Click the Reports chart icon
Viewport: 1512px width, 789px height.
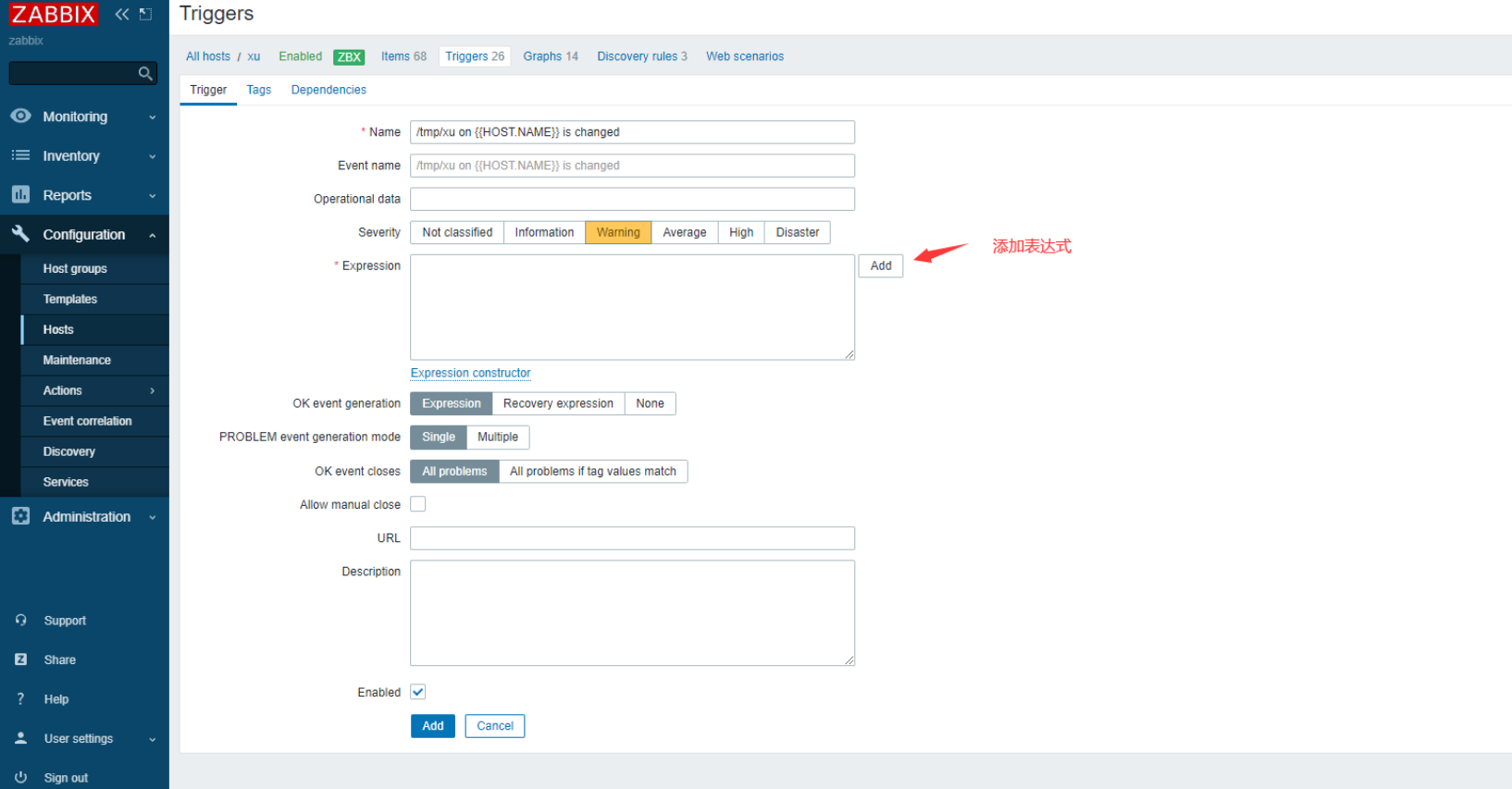point(20,194)
